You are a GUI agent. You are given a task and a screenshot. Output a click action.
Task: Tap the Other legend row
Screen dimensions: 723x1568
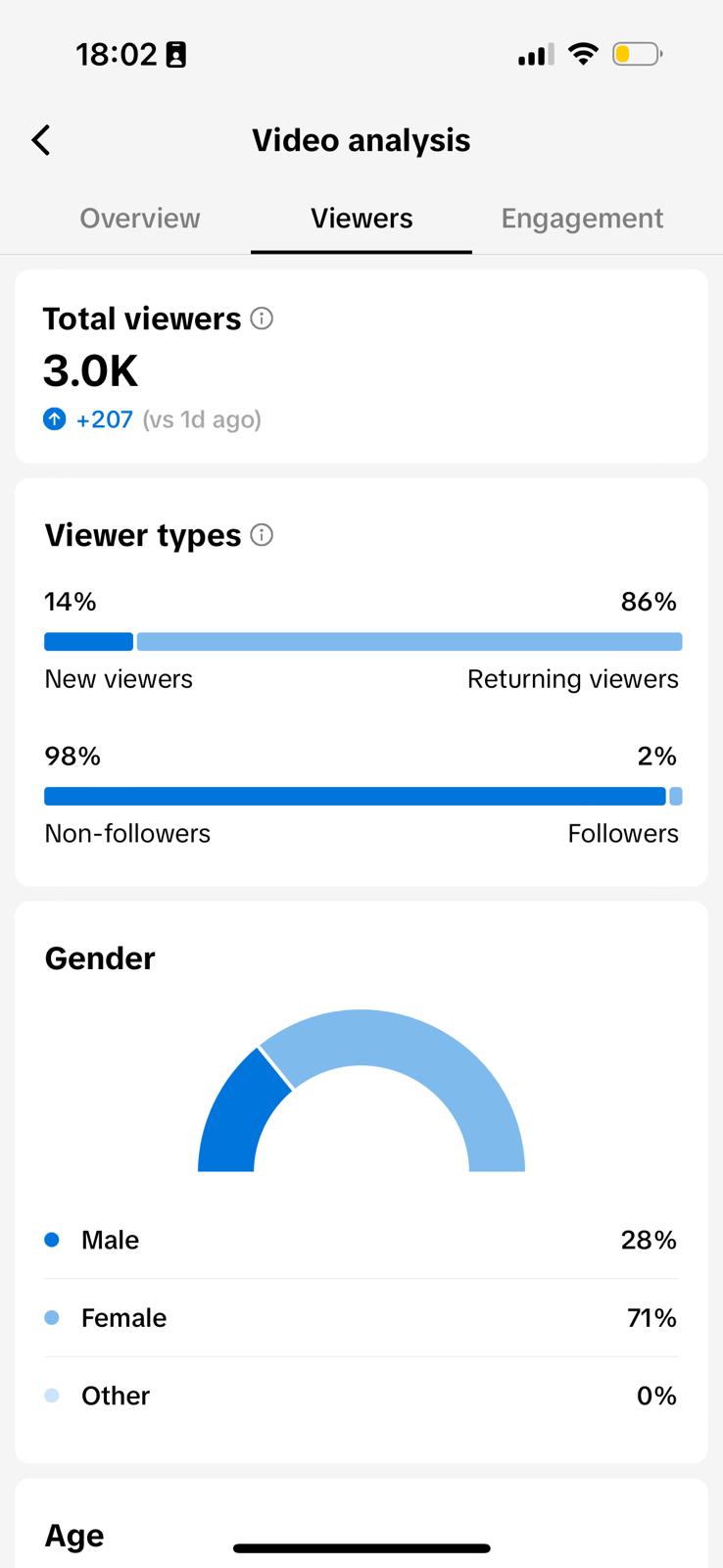click(361, 1396)
